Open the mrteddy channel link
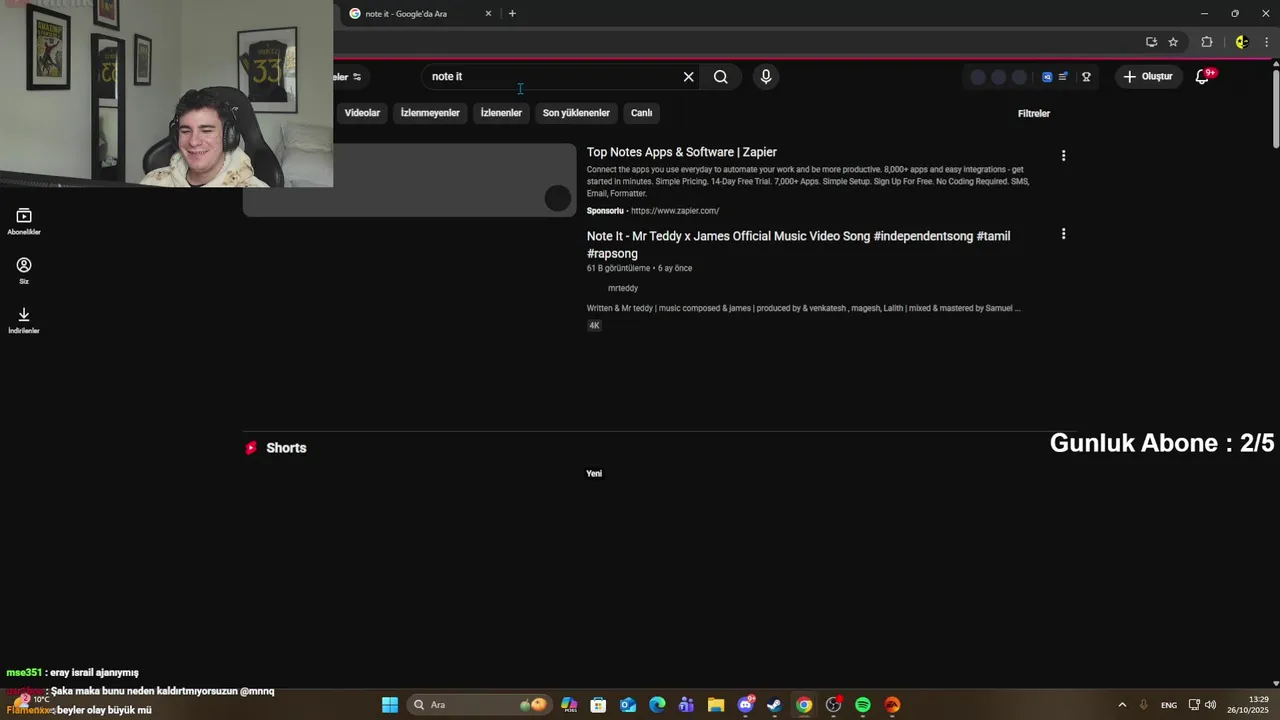1280x720 pixels. coord(623,288)
